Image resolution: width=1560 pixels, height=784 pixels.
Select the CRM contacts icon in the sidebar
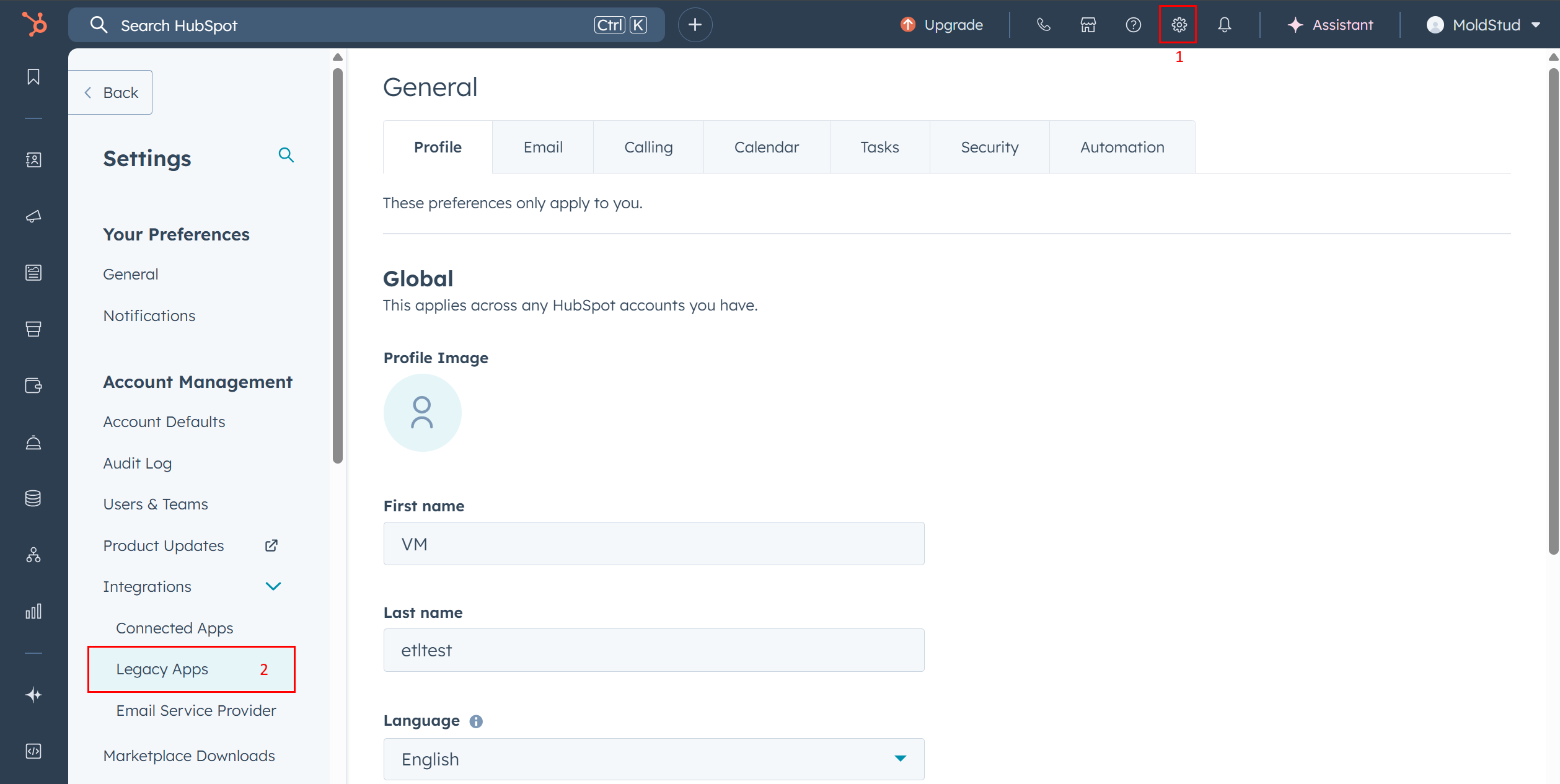pos(33,159)
